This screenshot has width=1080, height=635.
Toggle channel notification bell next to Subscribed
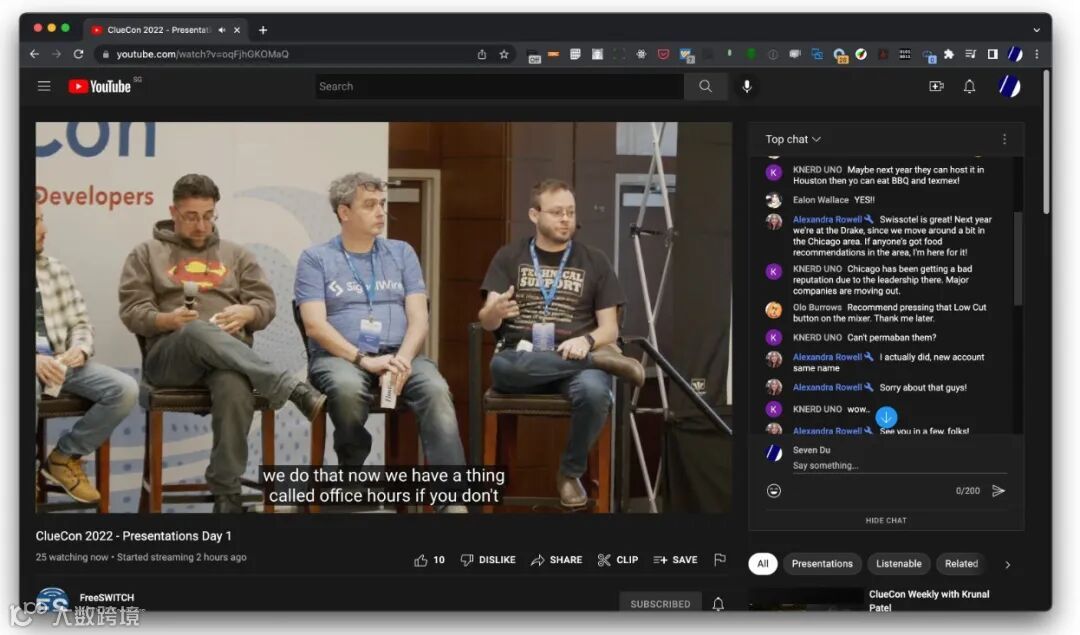click(x=718, y=604)
